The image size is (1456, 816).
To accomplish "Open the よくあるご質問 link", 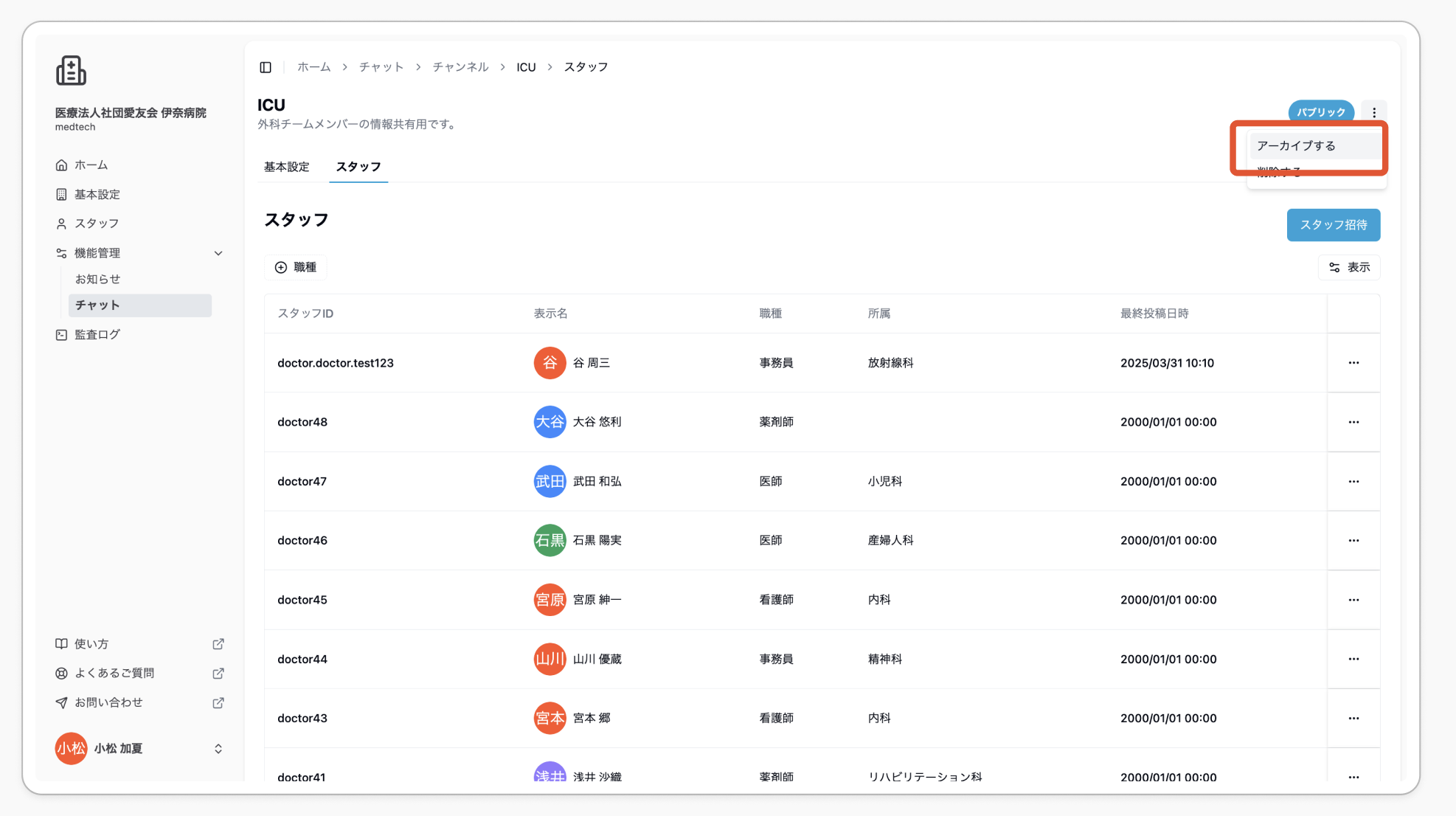I will pyautogui.click(x=115, y=674).
